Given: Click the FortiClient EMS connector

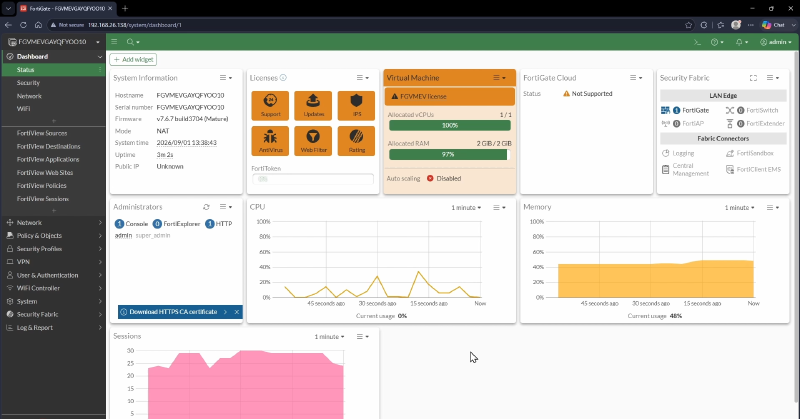Looking at the screenshot, I should 753,169.
